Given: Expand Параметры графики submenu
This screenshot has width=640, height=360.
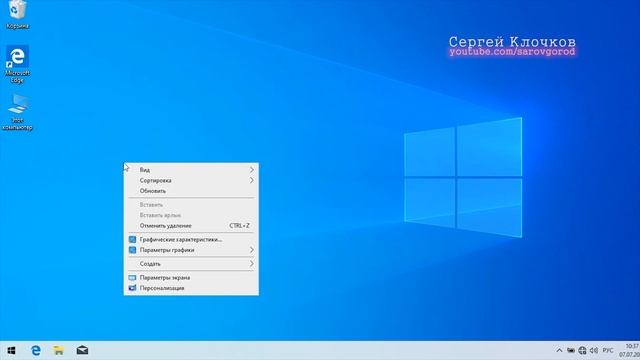Looking at the screenshot, I should (191, 250).
